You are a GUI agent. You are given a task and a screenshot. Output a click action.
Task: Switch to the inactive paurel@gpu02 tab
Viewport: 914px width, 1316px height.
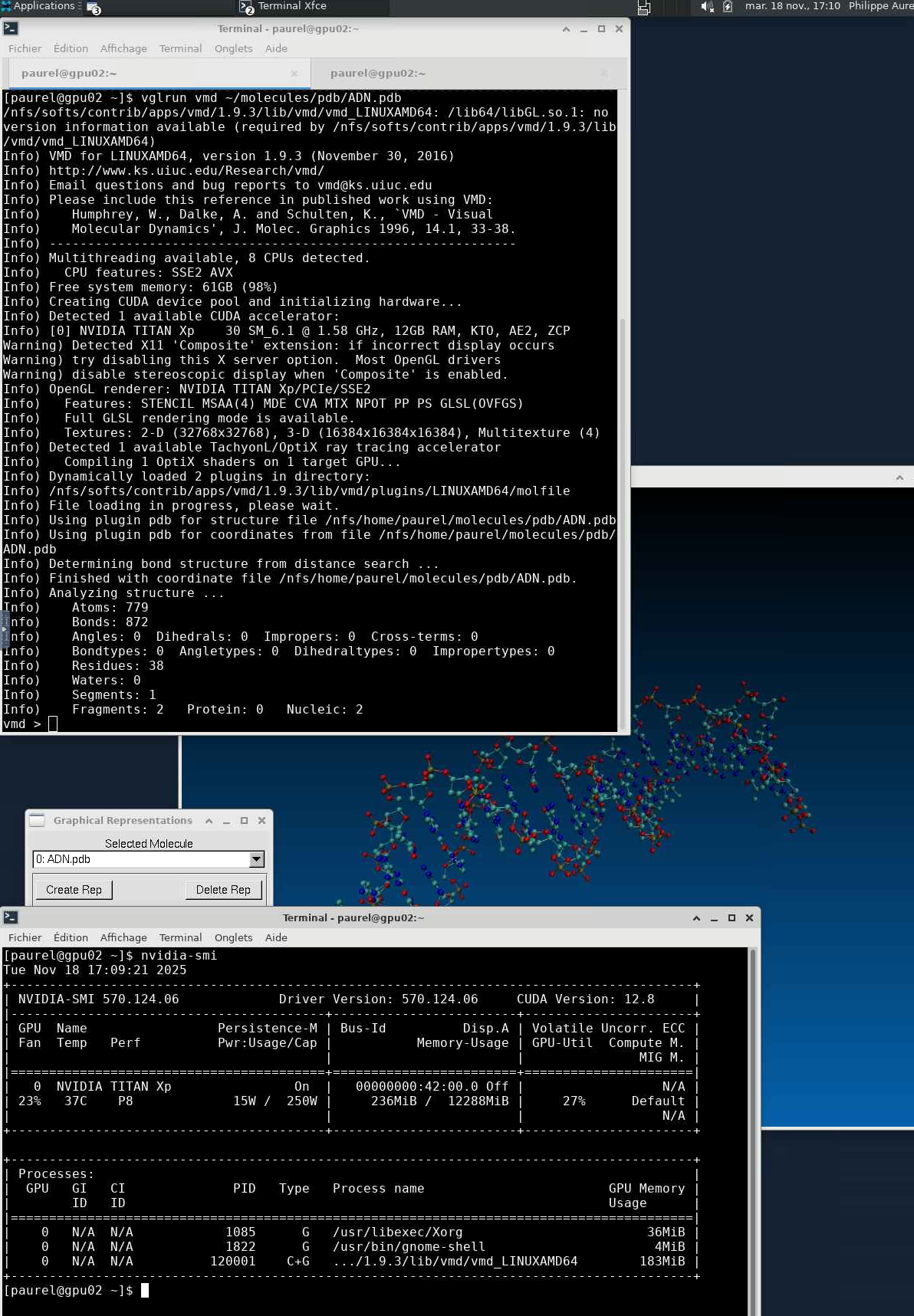click(377, 74)
